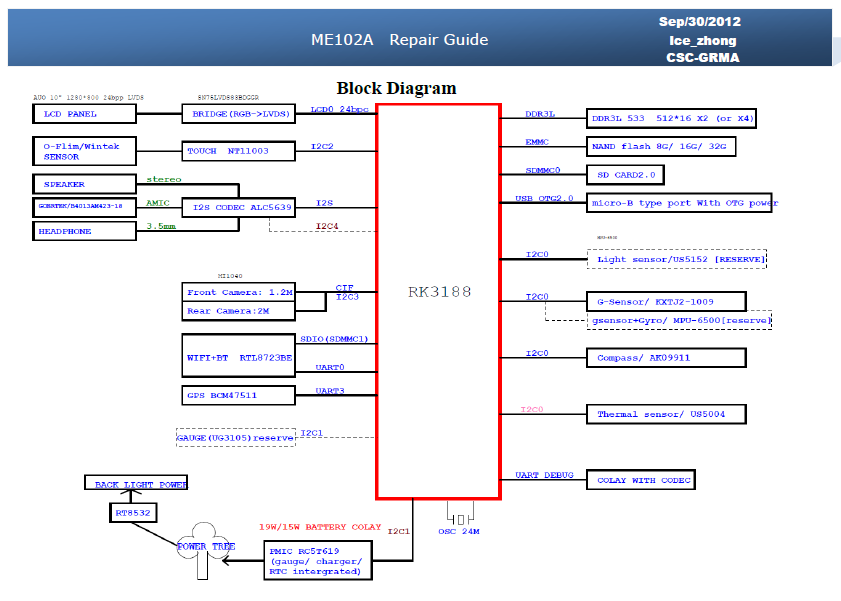Select the 'SN75LVDS83BDGGR' part number text

228,98
